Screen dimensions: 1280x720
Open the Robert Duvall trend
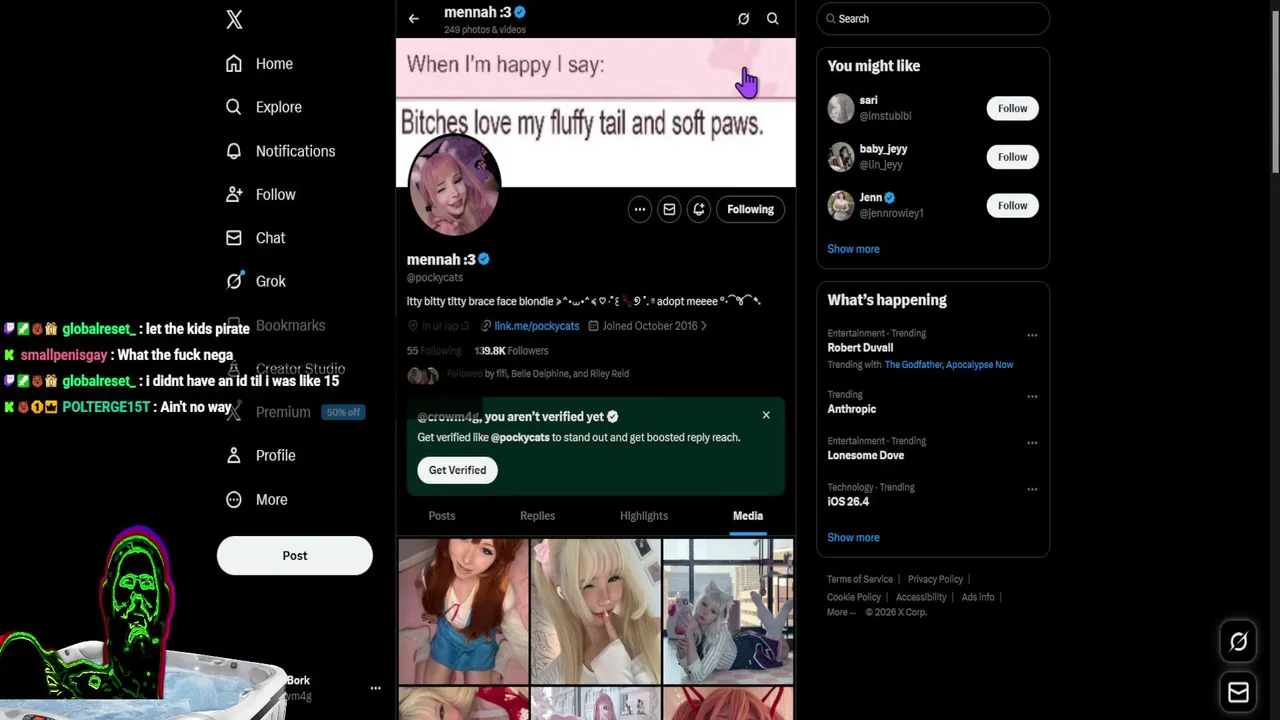coord(860,348)
